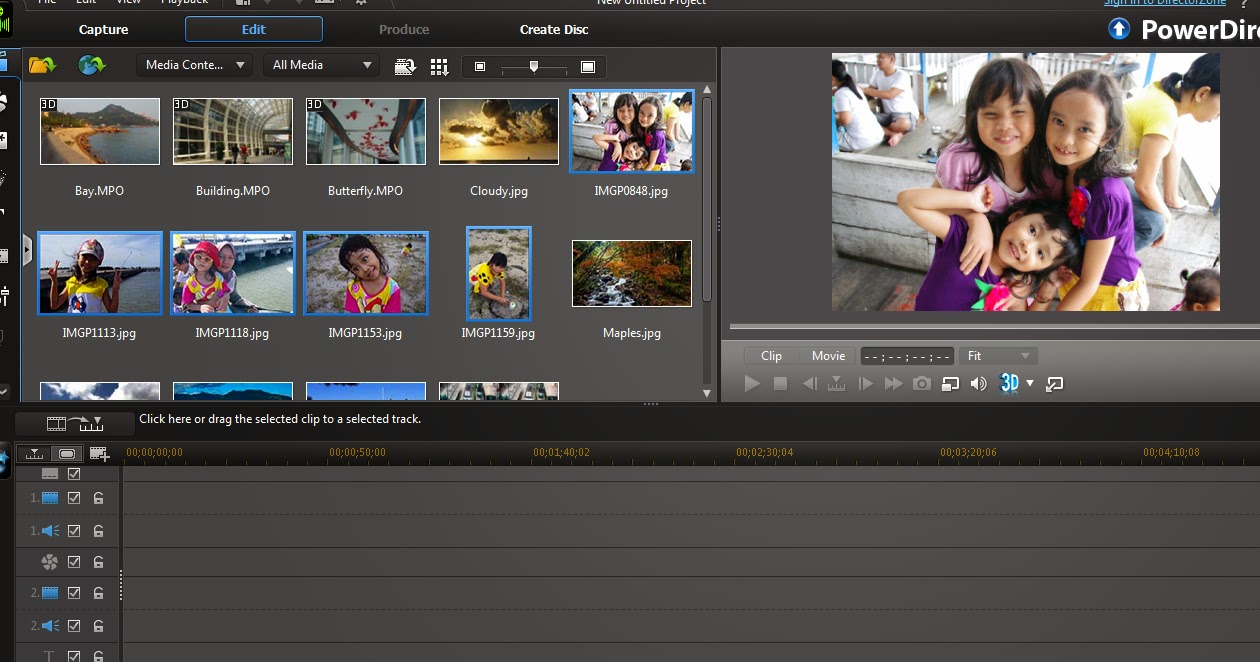Screen dimensions: 1260x662
Task: Switch to the Produce tab
Action: click(404, 29)
